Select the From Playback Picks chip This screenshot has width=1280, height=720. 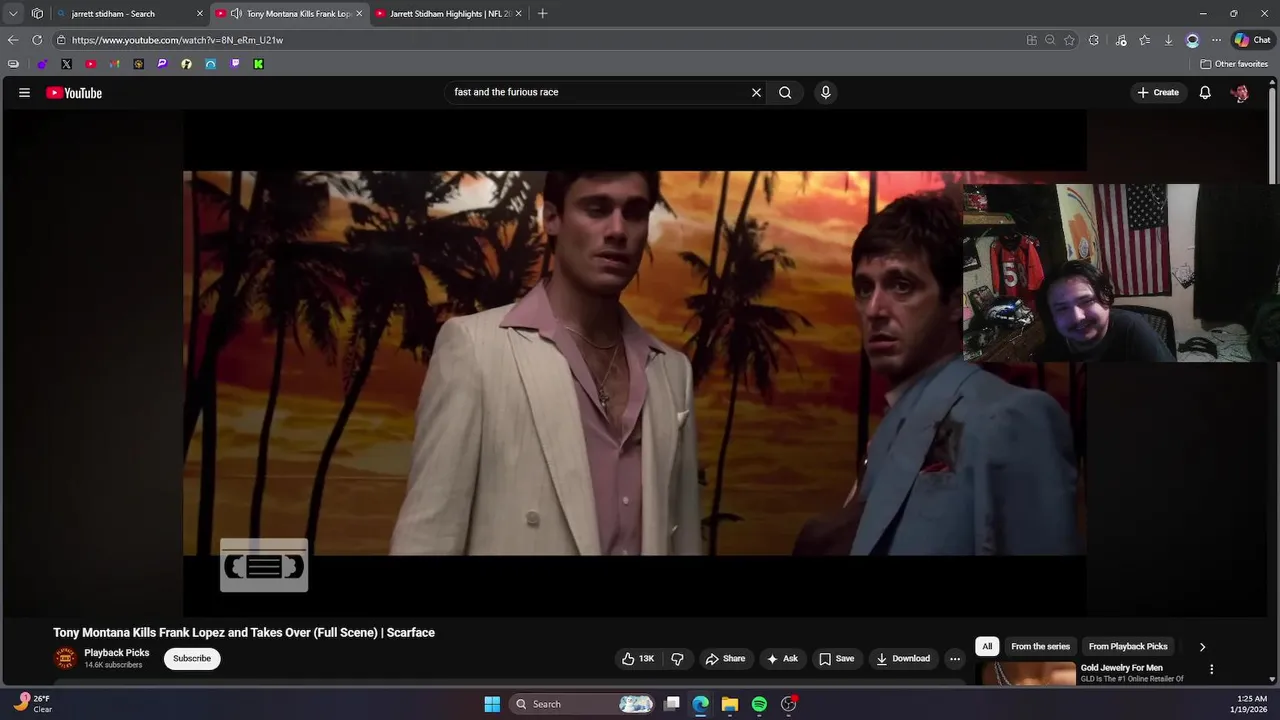pyautogui.click(x=1128, y=646)
